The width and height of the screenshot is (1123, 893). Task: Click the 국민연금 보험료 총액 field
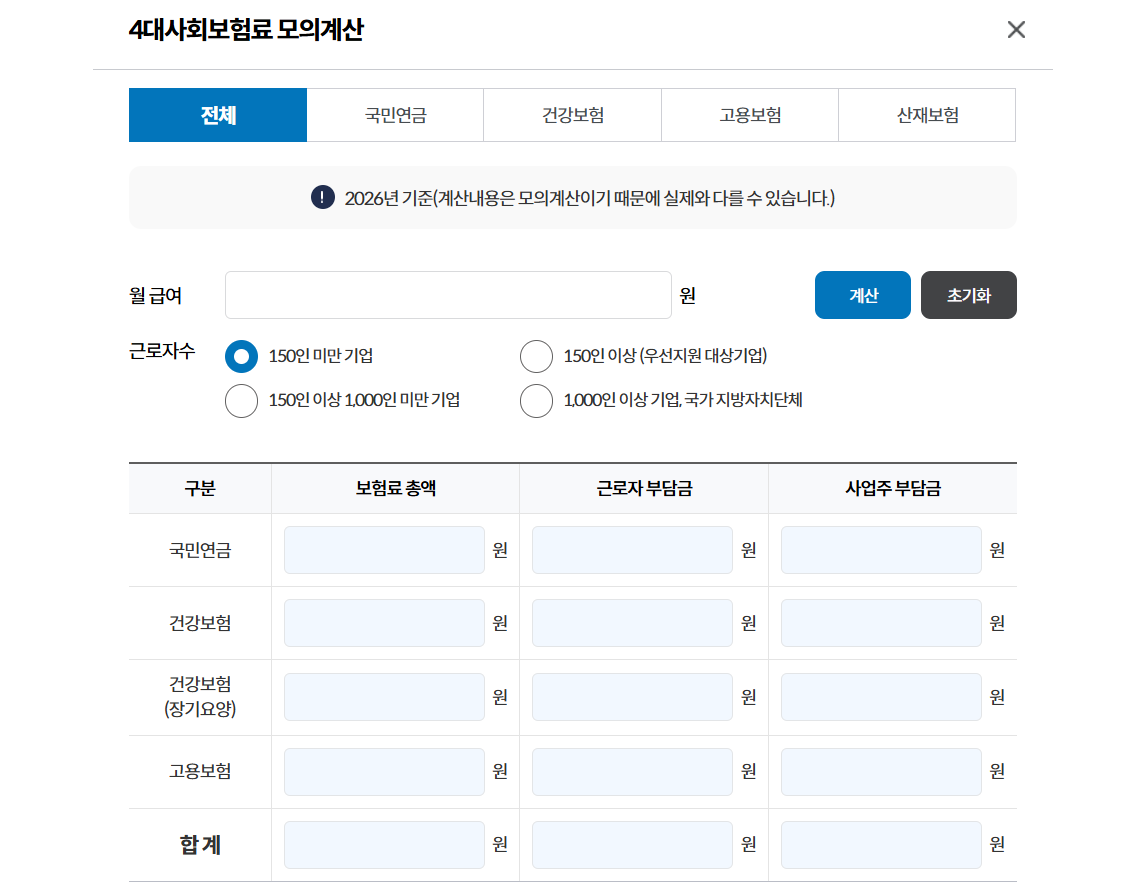384,549
